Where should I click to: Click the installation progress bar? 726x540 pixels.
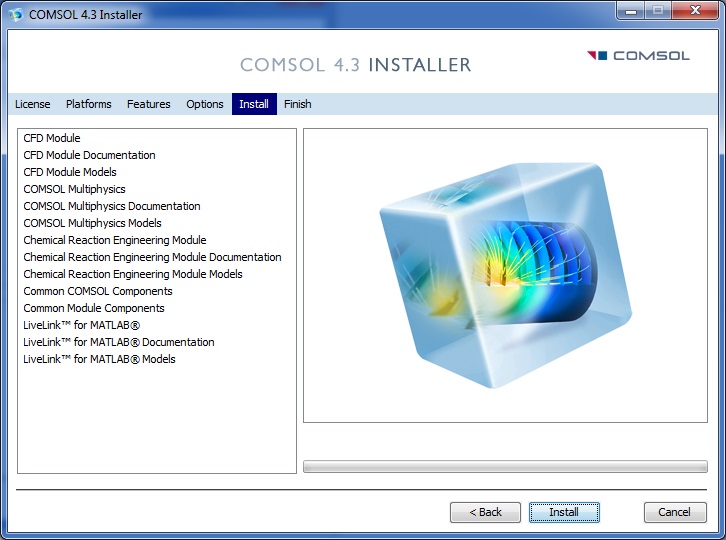point(505,466)
